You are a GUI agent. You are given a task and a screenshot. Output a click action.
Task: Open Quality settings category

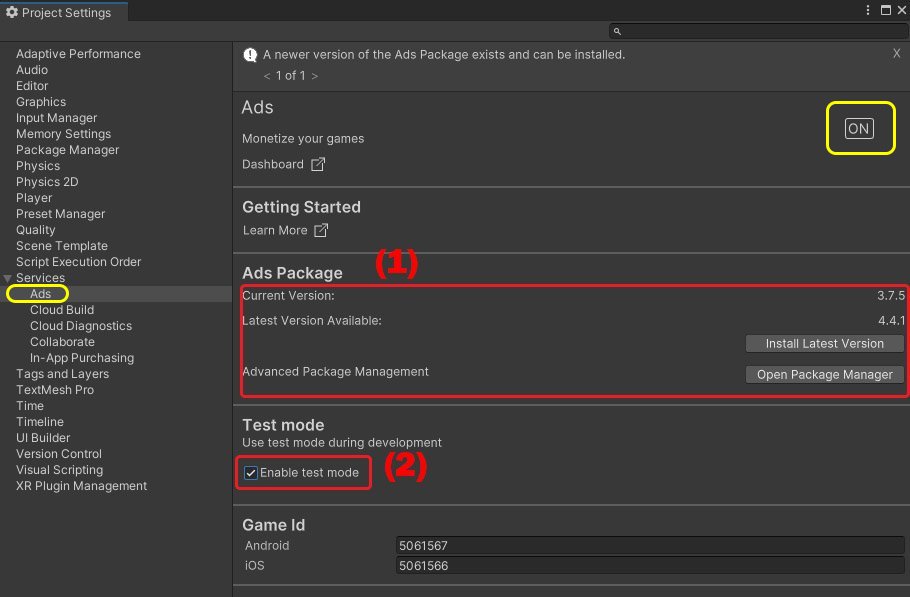coord(35,230)
